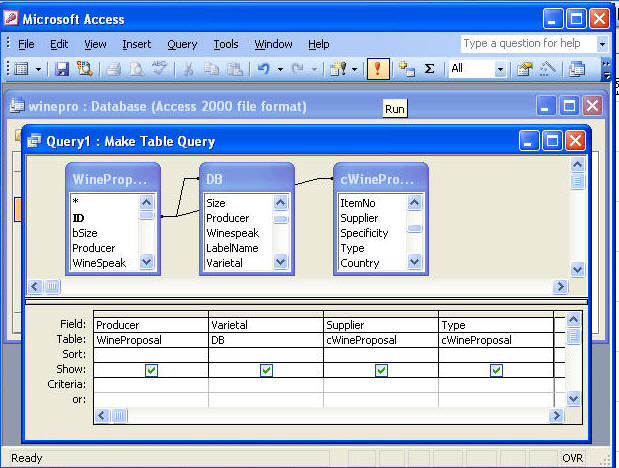Open the Query Type dropdown arrow

[355, 70]
